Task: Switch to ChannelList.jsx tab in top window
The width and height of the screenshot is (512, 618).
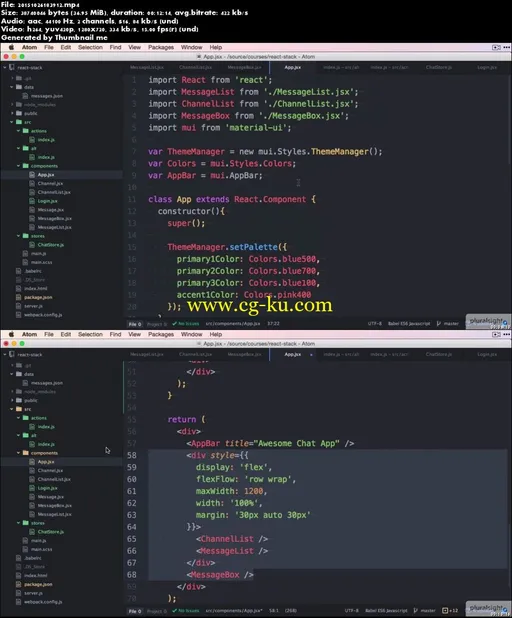Action: (195, 67)
